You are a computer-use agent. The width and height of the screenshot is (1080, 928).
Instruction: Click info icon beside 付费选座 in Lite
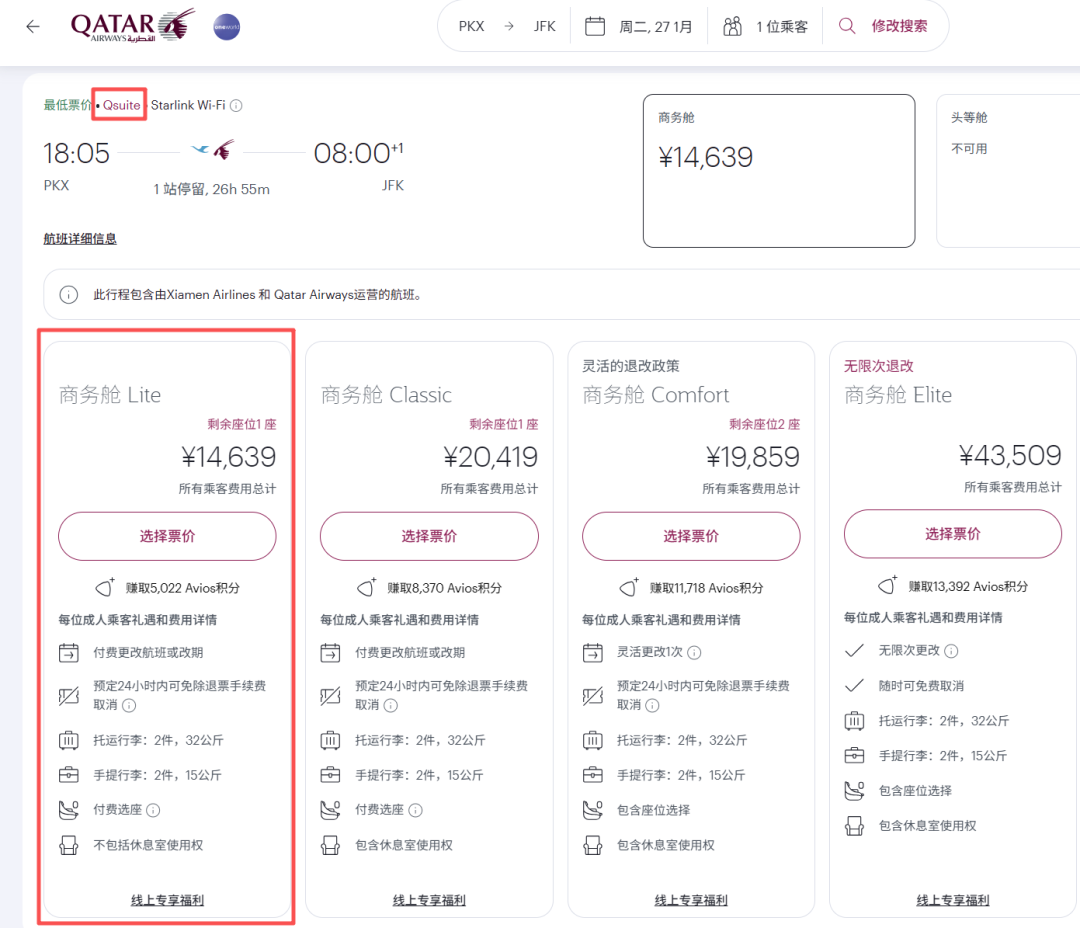point(154,810)
